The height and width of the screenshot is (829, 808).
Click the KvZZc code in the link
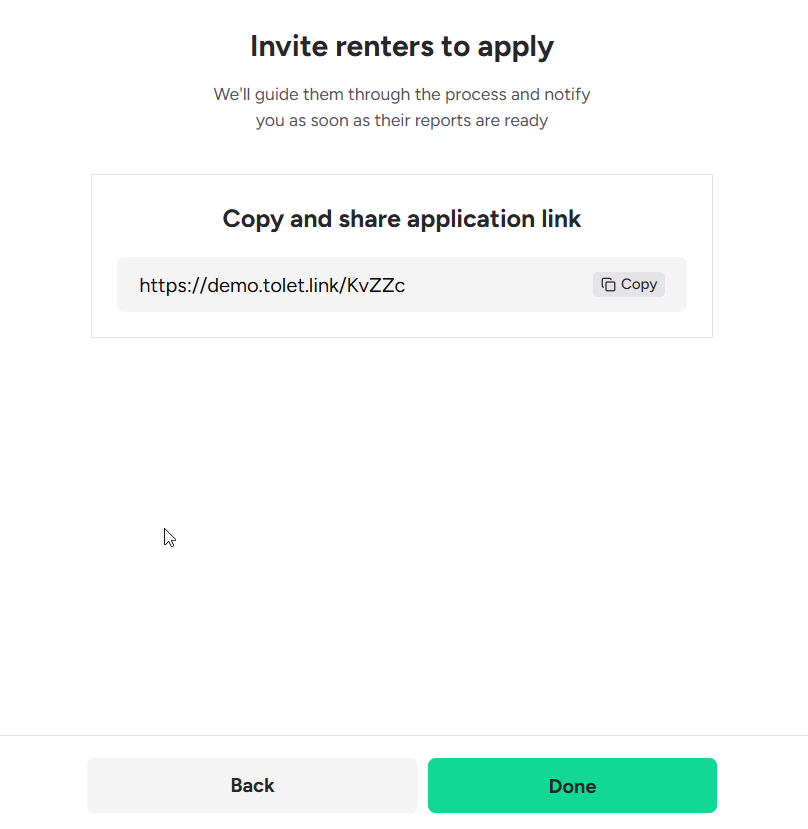376,285
